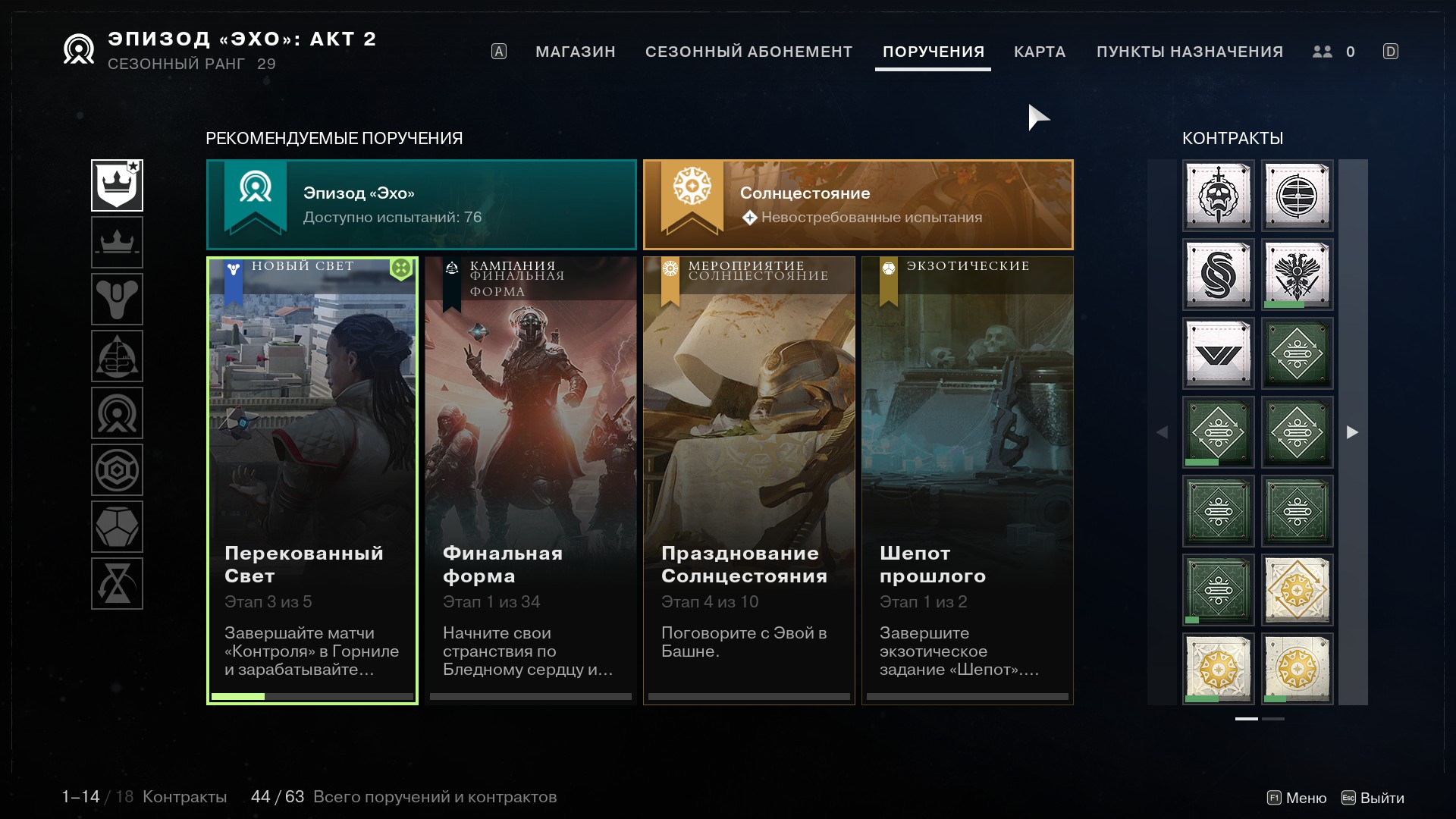Click Выйти to exit the screen

(1373, 798)
